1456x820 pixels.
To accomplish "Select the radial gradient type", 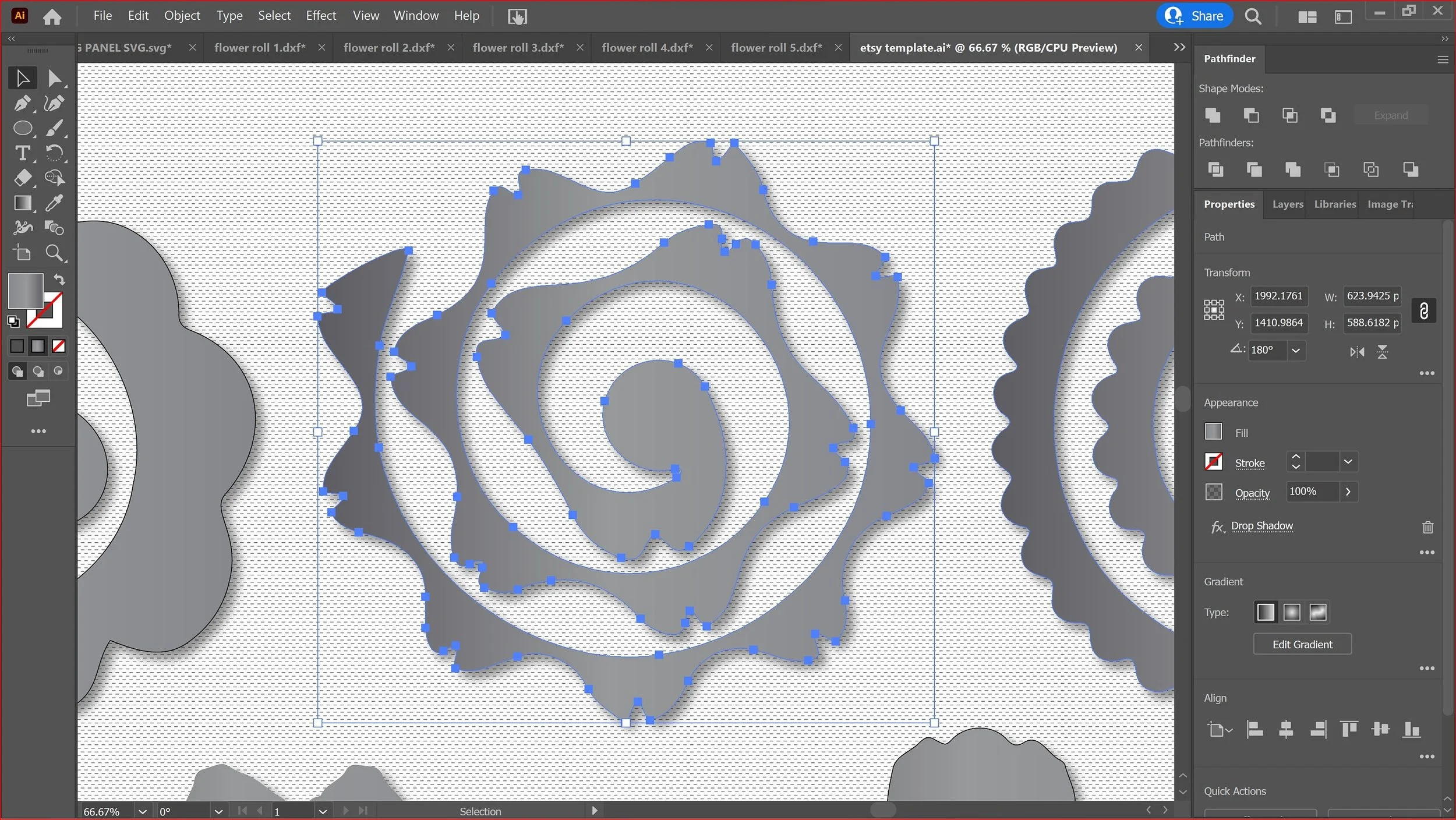I will coord(1291,613).
